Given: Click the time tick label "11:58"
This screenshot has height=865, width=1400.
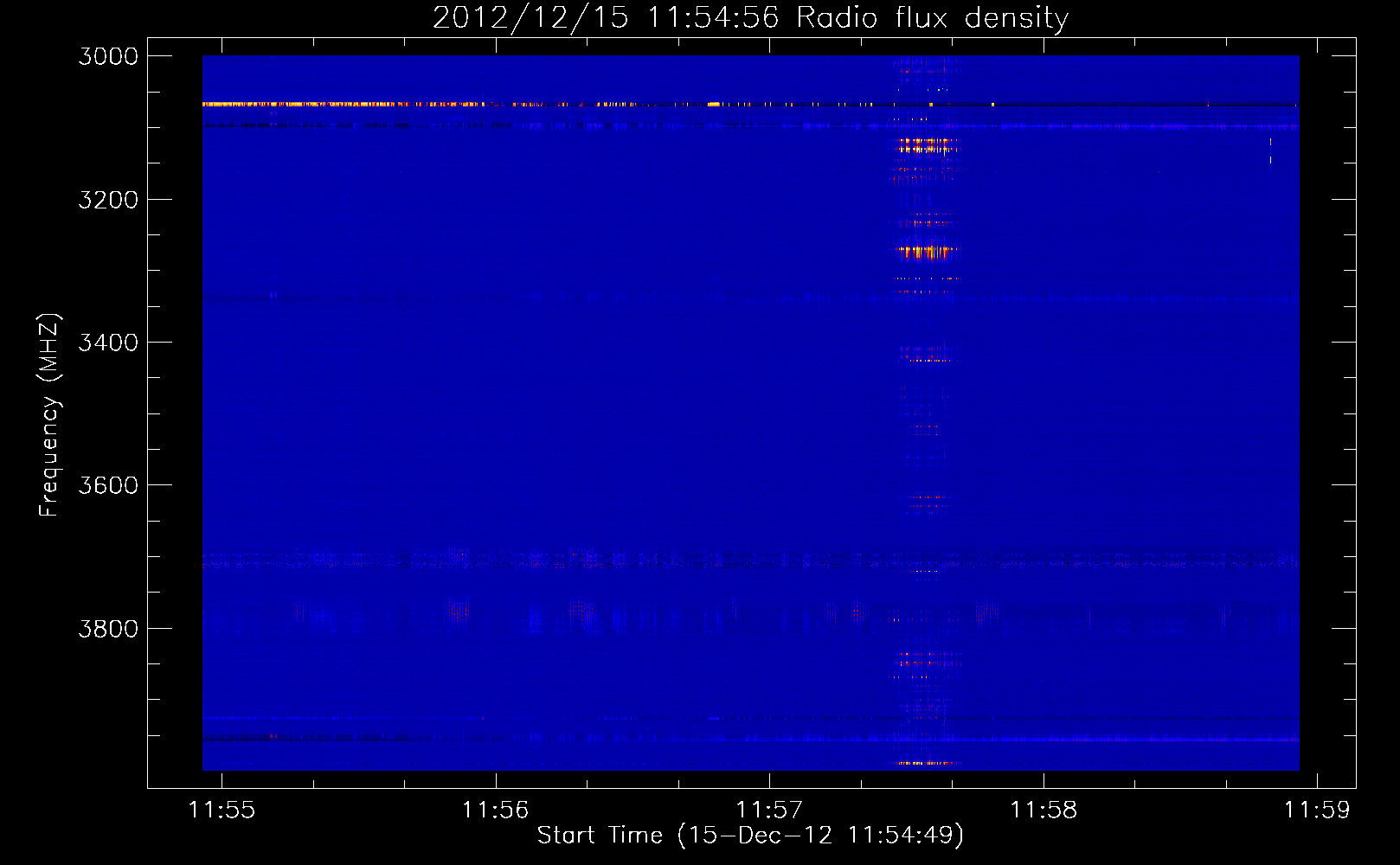Looking at the screenshot, I should (x=1044, y=811).
